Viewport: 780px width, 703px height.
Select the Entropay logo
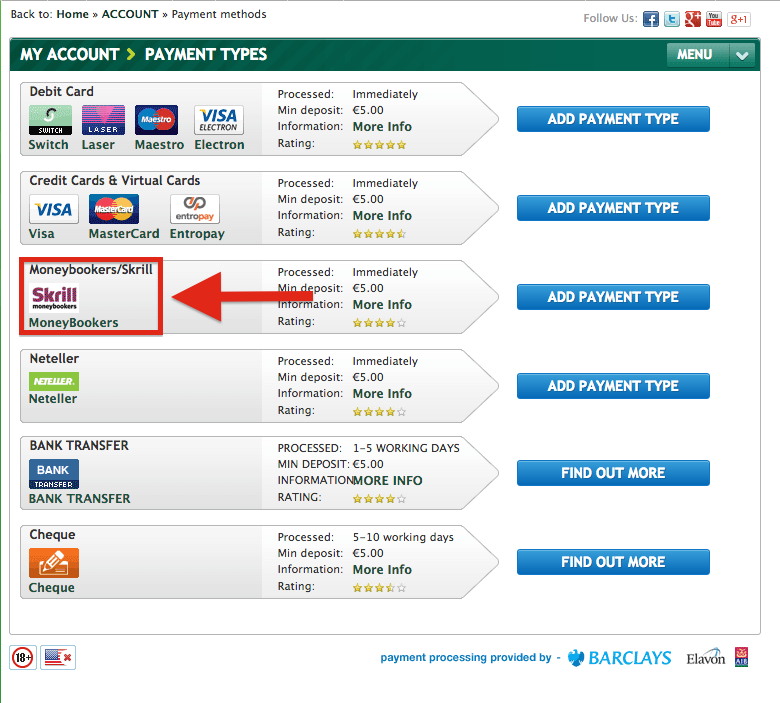[195, 209]
